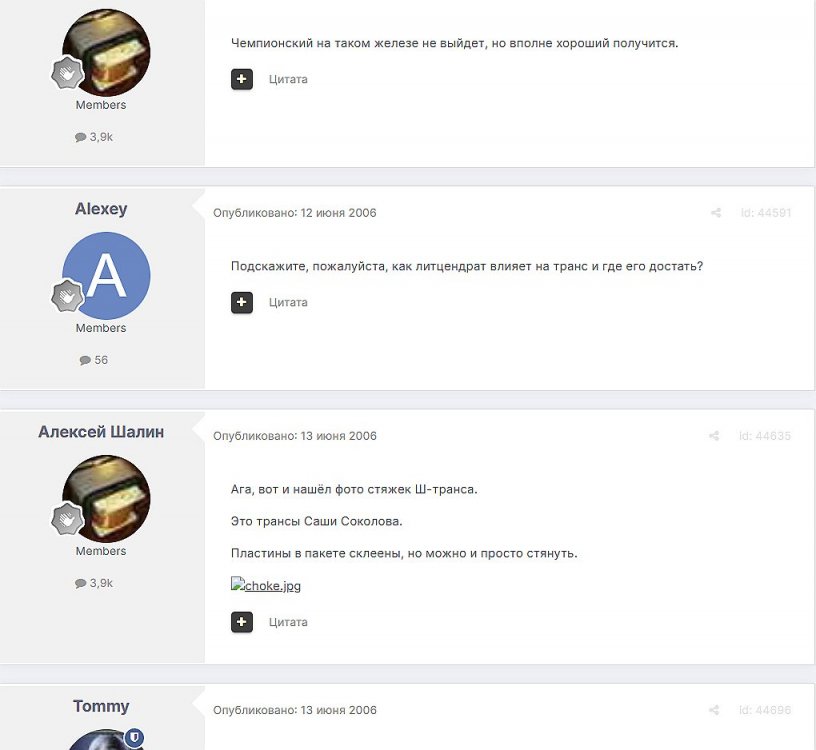Open the Алексей Шалин username link
The height and width of the screenshot is (750, 816).
101,432
